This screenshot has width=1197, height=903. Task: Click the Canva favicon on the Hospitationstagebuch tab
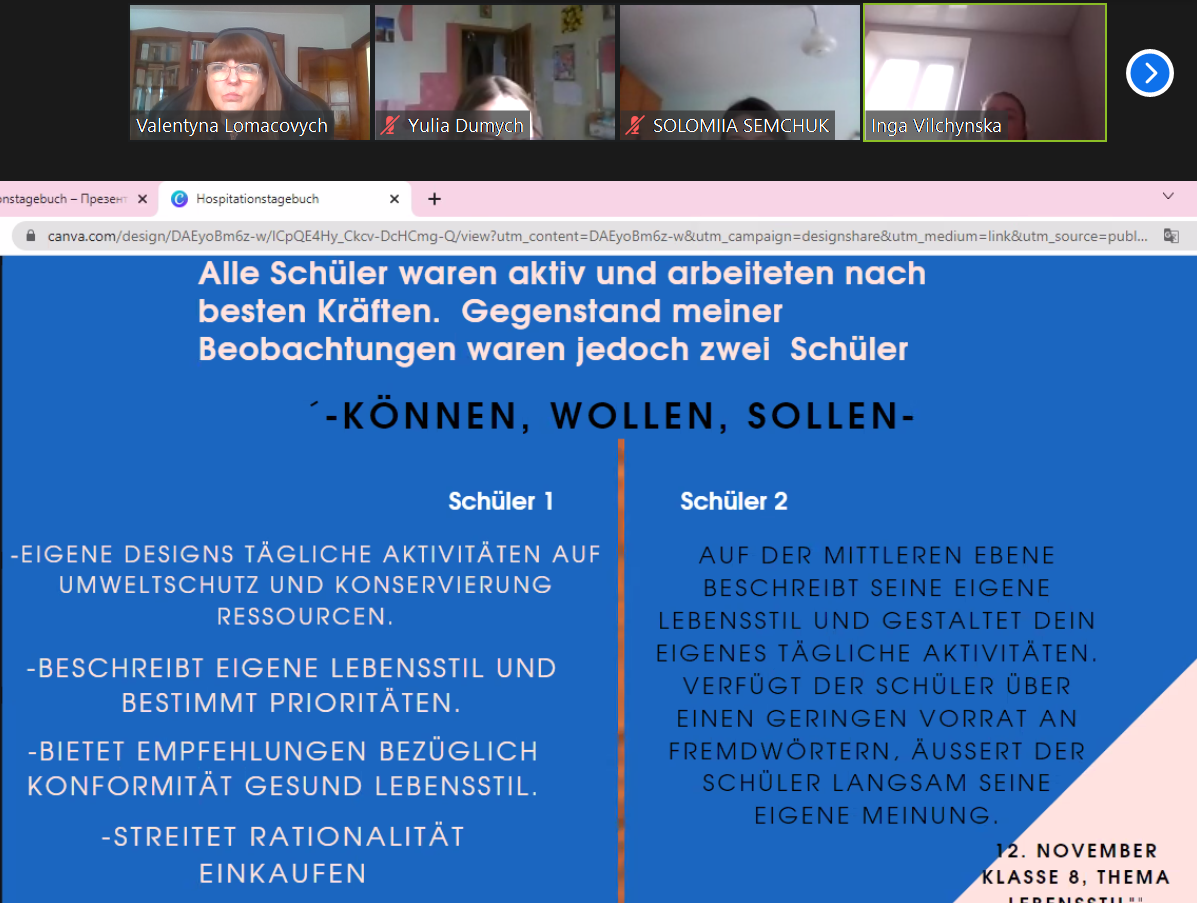pyautogui.click(x=179, y=199)
